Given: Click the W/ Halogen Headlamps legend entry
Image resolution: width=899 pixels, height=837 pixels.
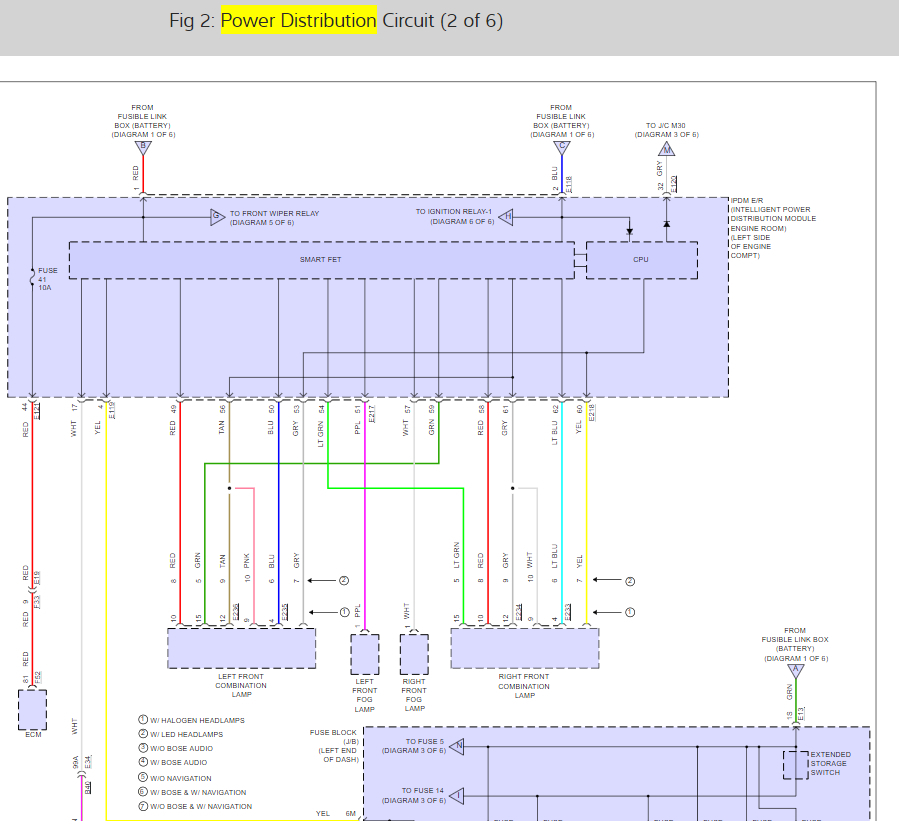Looking at the screenshot, I should click(191, 720).
